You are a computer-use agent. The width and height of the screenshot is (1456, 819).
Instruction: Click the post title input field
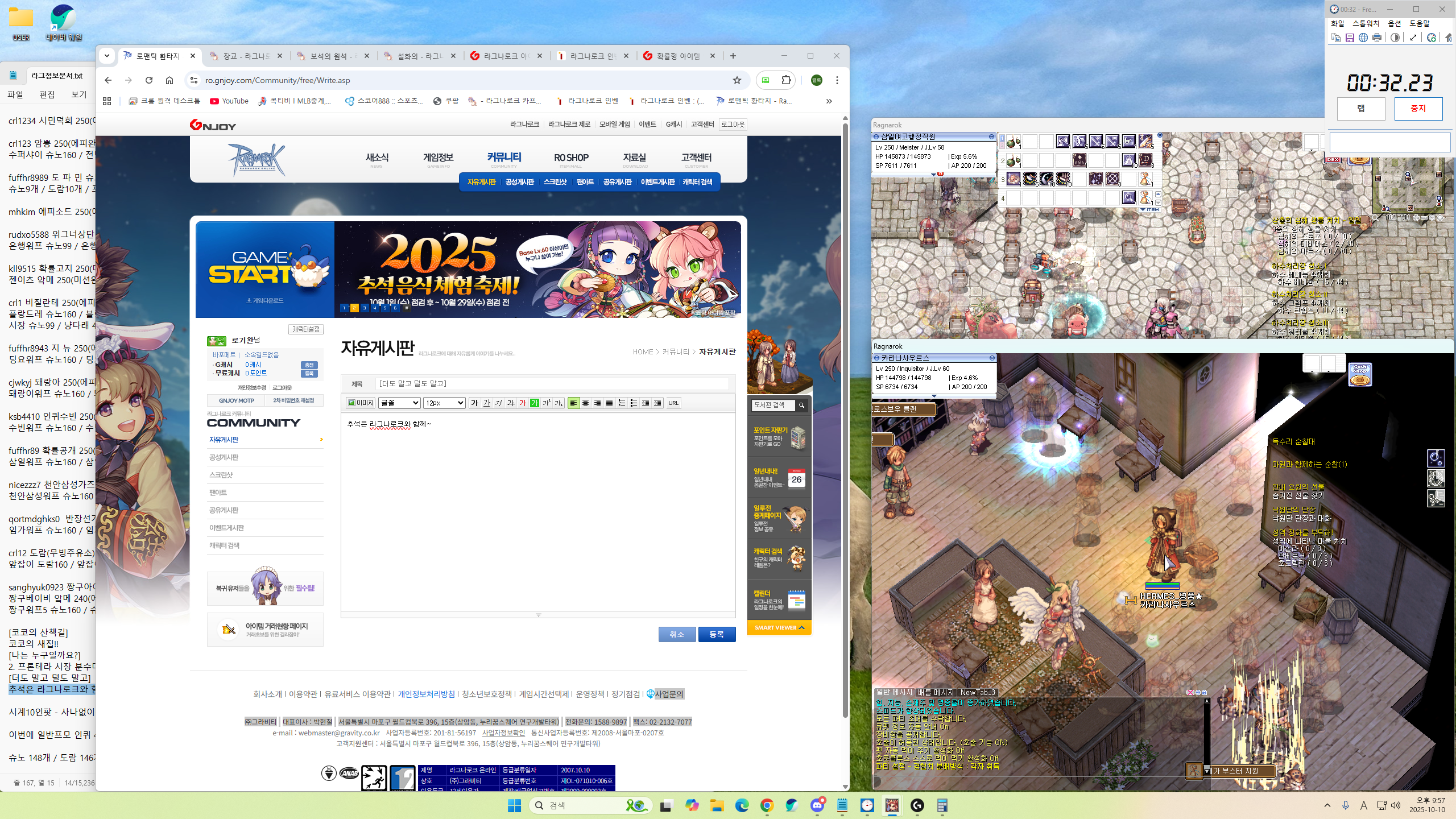[x=552, y=384]
